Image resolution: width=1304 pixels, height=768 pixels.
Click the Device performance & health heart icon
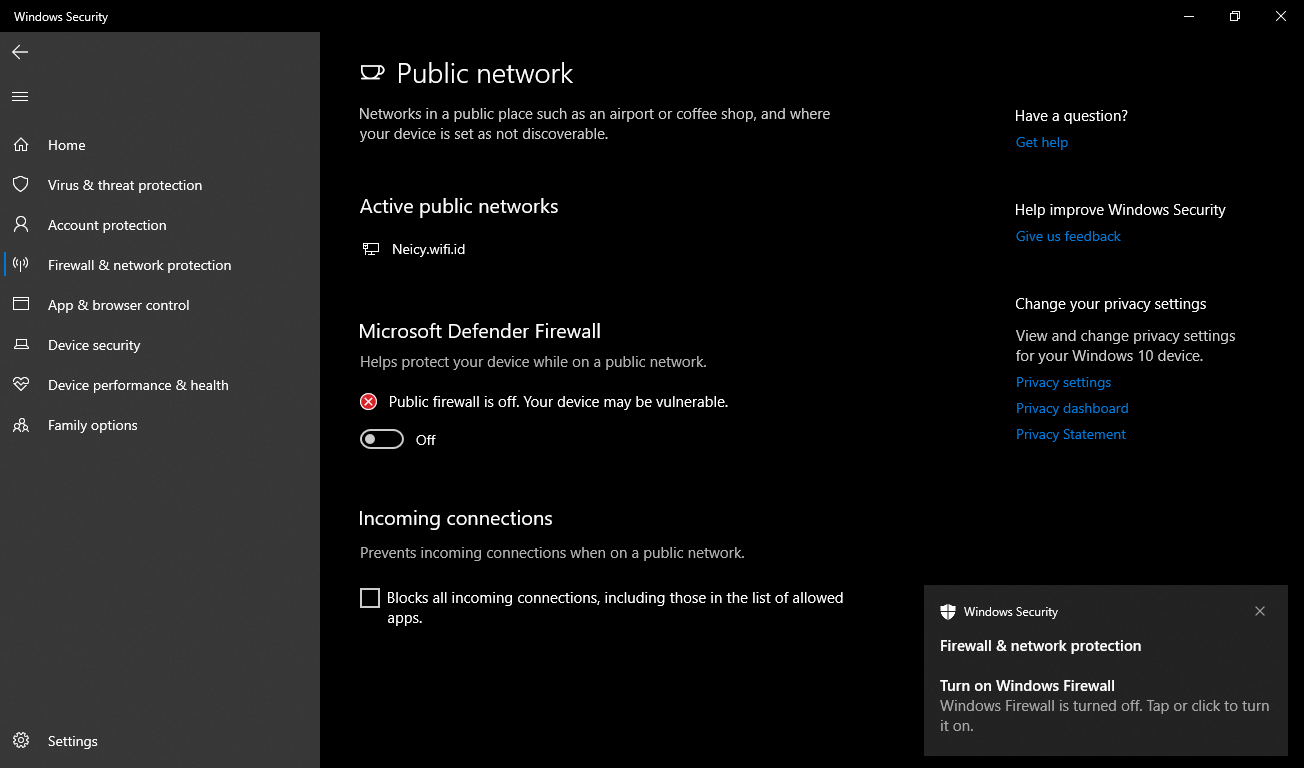click(x=21, y=385)
